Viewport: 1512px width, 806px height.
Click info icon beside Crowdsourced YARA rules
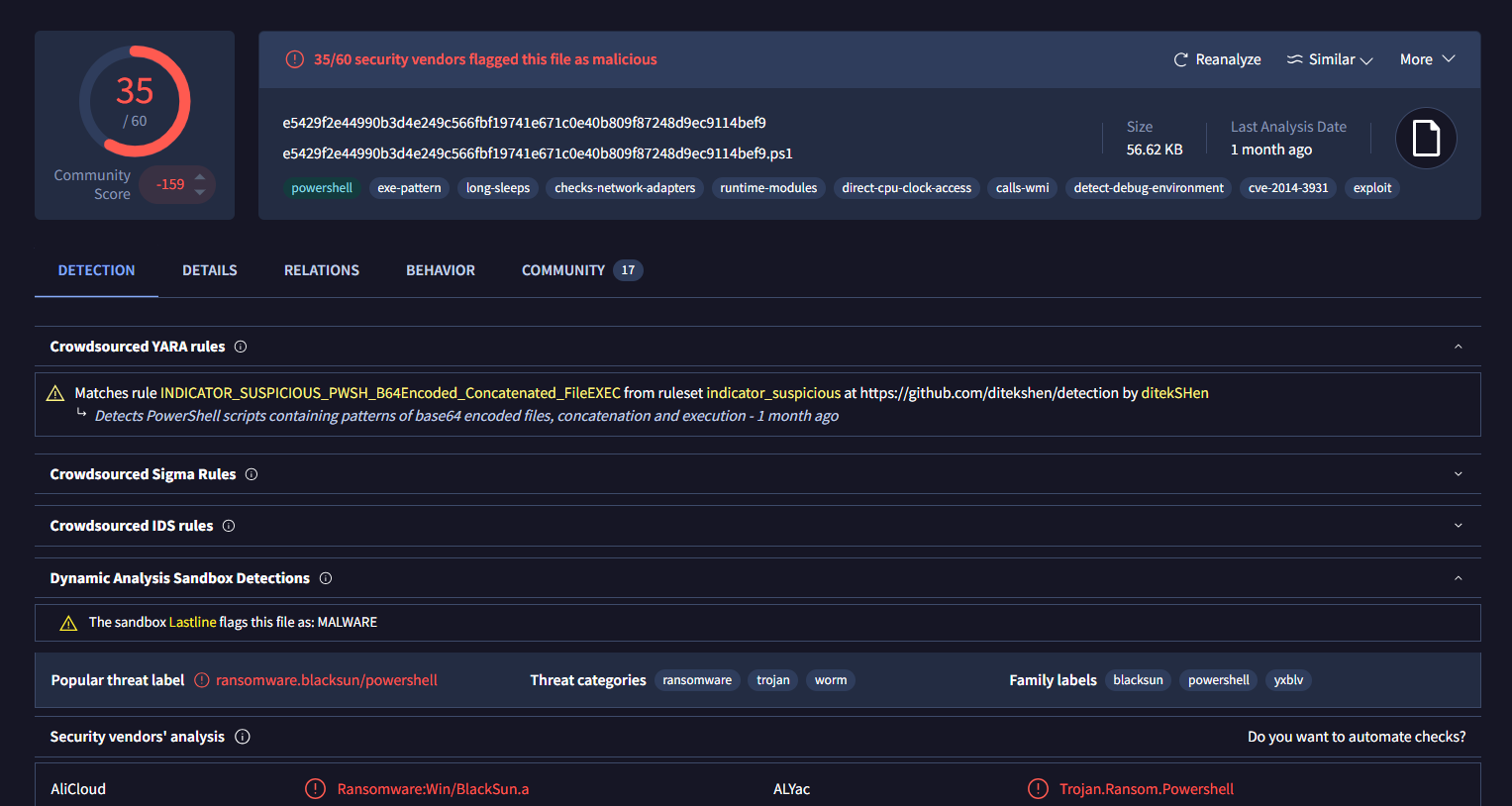click(241, 347)
